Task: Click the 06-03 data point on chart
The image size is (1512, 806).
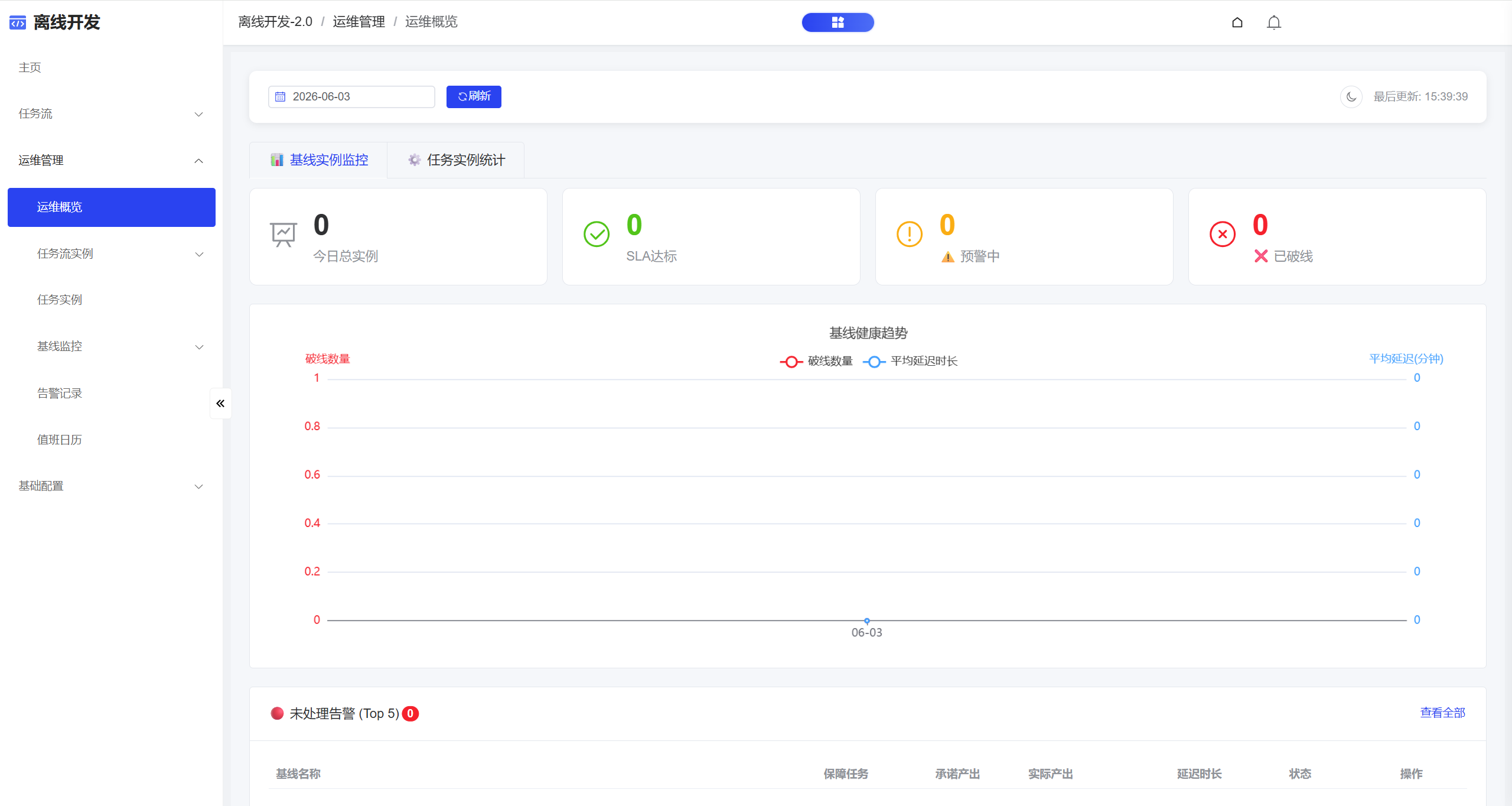Action: pyautogui.click(x=867, y=620)
